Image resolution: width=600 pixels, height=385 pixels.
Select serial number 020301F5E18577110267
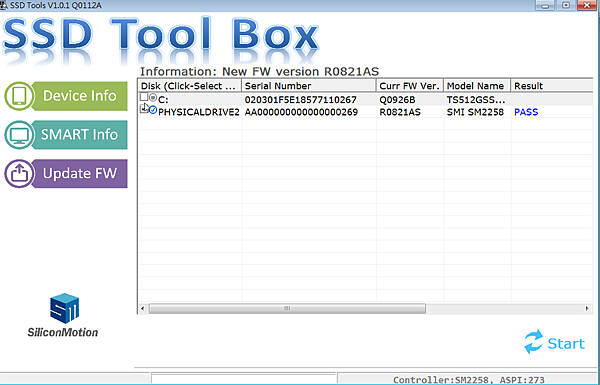301,100
